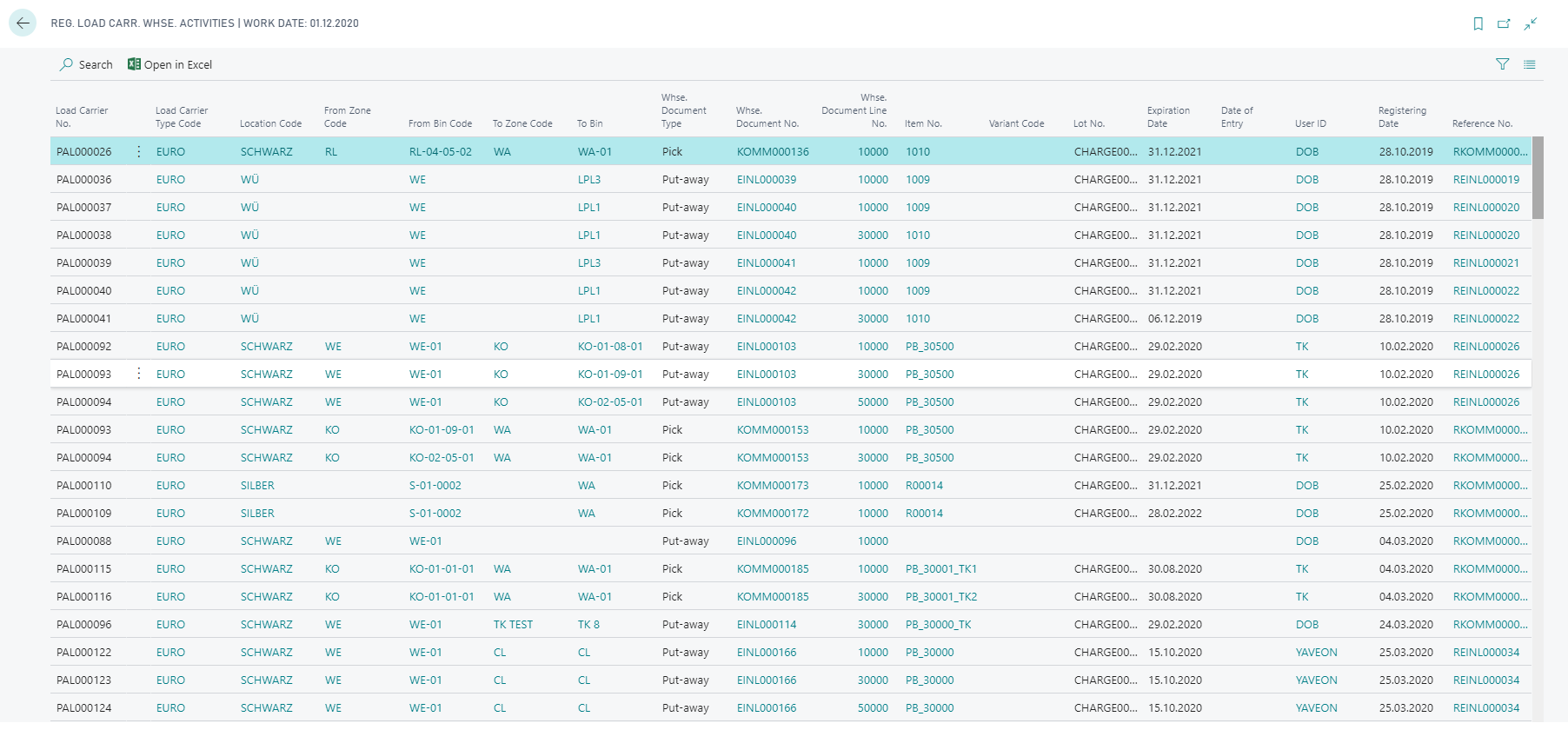The image size is (1568, 730).
Task: Click From Bin RL-04-05-02
Action: point(441,152)
